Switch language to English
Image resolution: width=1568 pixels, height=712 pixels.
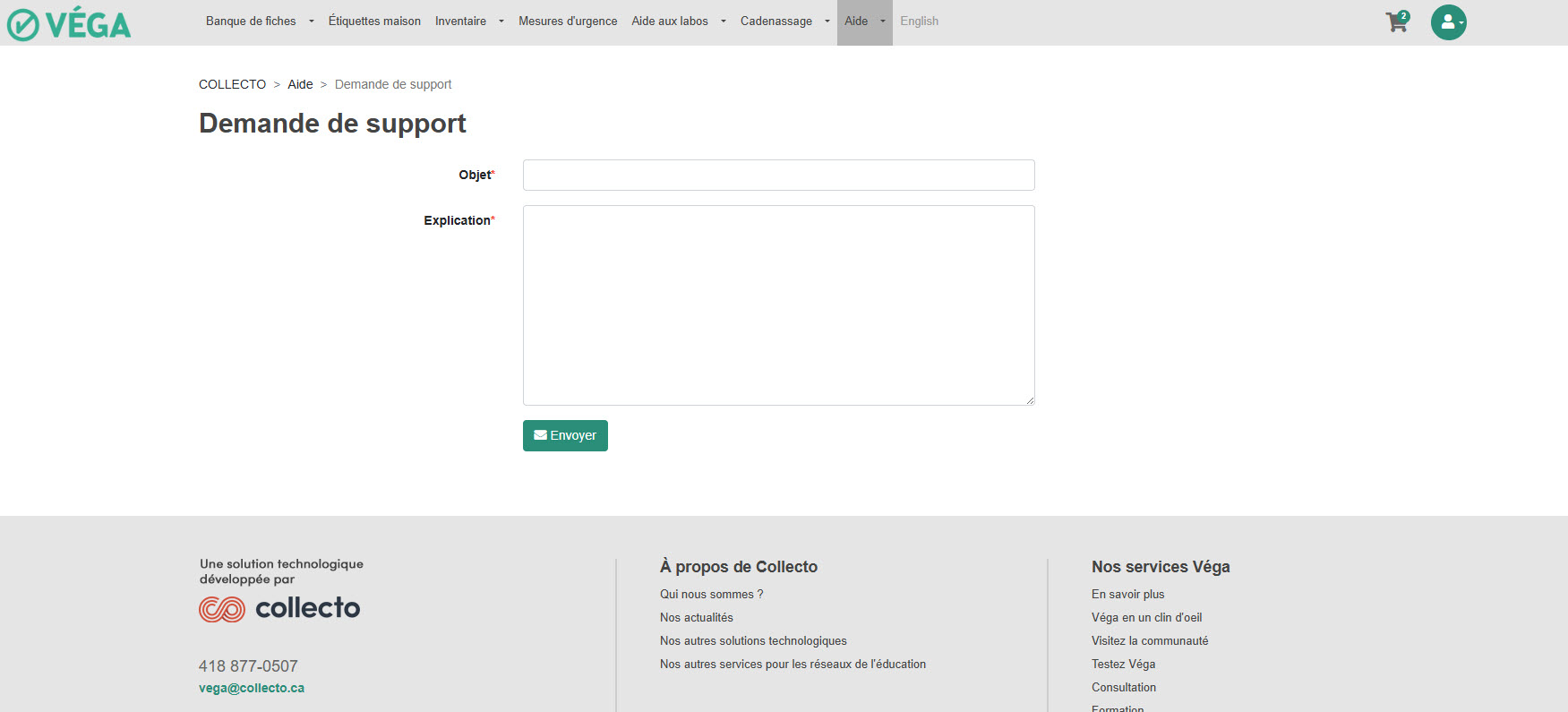tap(919, 21)
